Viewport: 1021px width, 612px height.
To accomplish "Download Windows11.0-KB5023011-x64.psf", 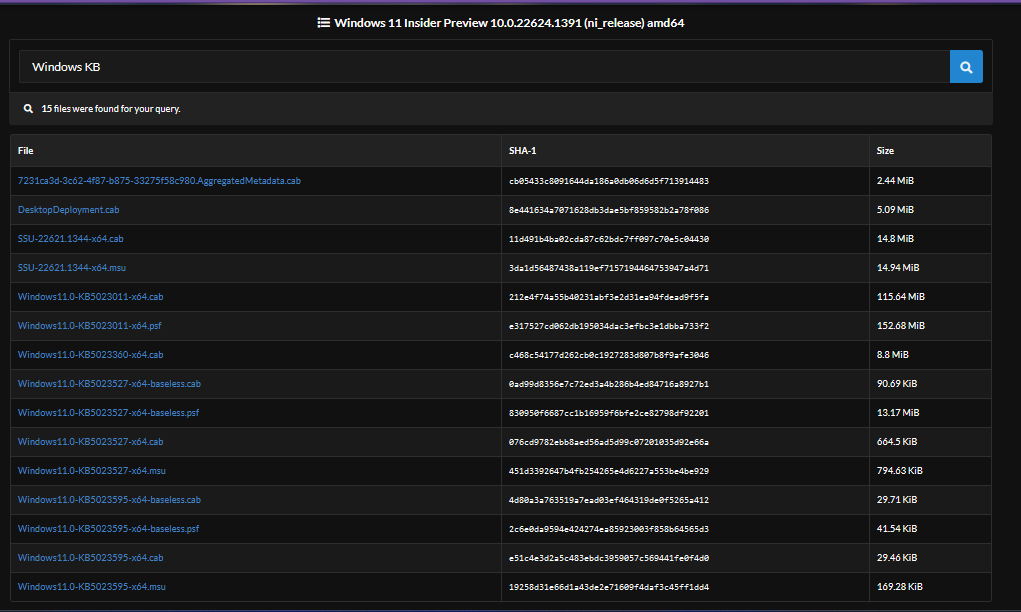I will (x=89, y=326).
